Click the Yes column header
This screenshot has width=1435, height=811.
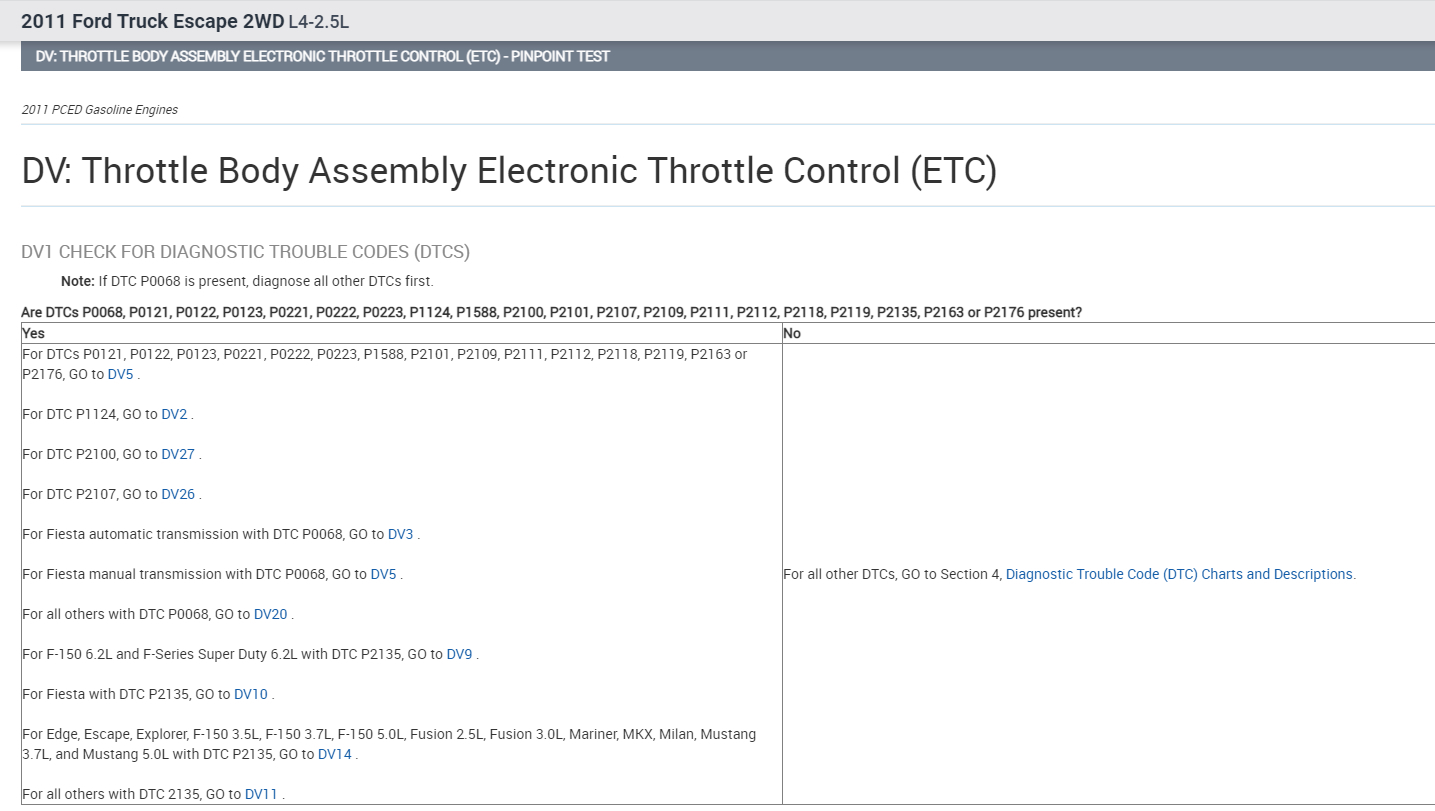[x=33, y=333]
